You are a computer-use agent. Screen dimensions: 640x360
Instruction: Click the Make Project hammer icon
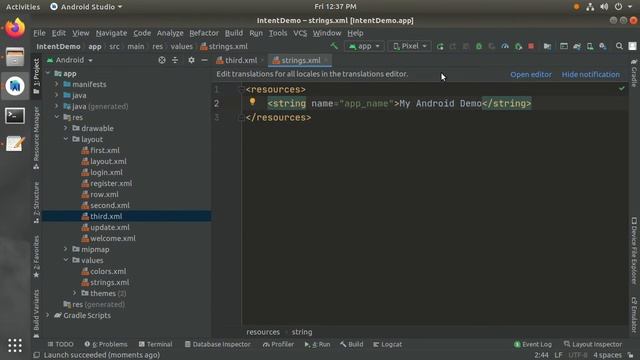334,46
